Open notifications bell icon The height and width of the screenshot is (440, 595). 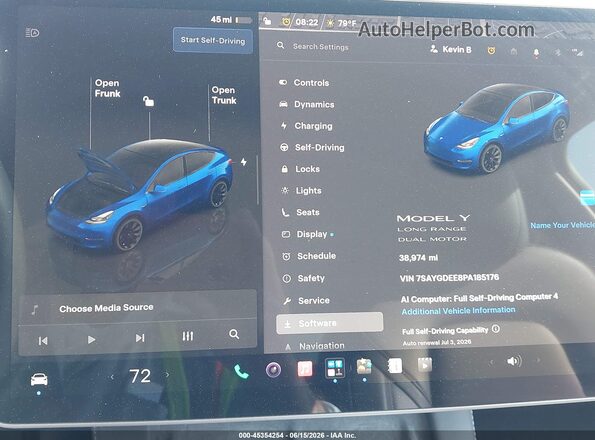tap(536, 53)
